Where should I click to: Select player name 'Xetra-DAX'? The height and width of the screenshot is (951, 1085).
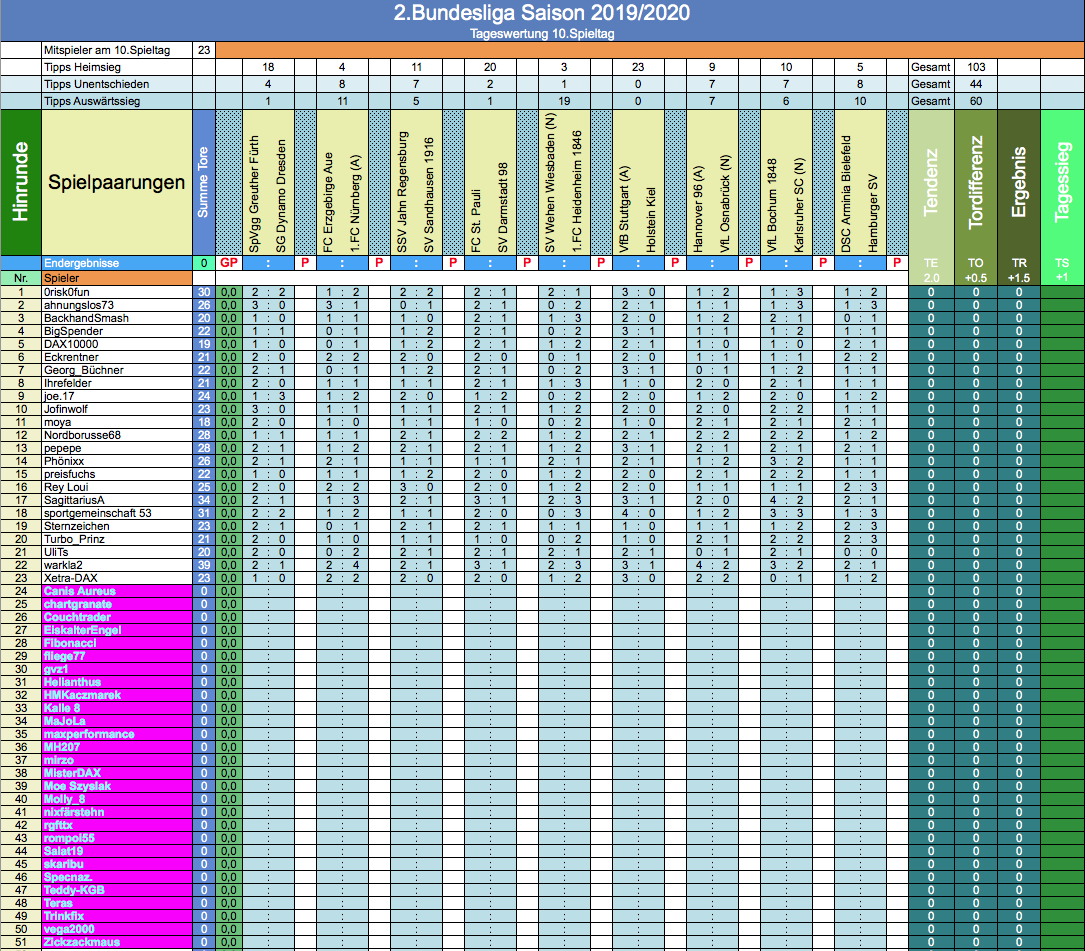tap(71, 578)
